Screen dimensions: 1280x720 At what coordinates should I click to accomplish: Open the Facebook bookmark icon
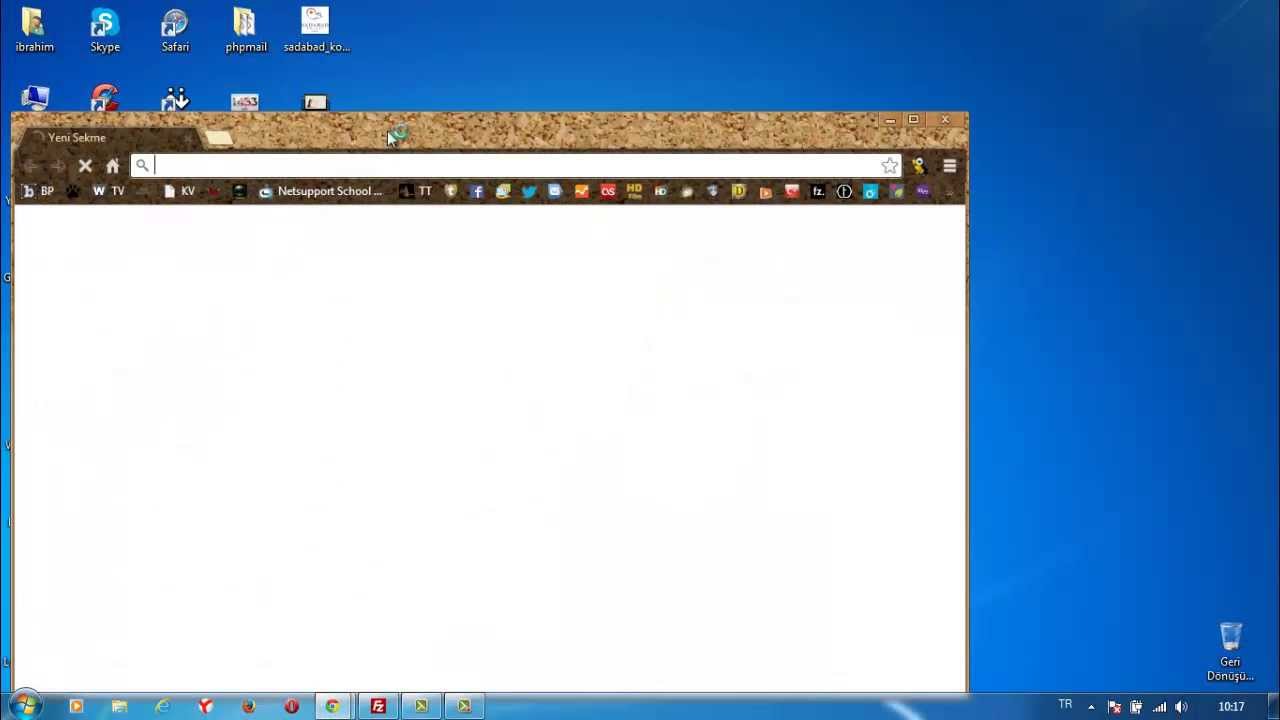[477, 191]
